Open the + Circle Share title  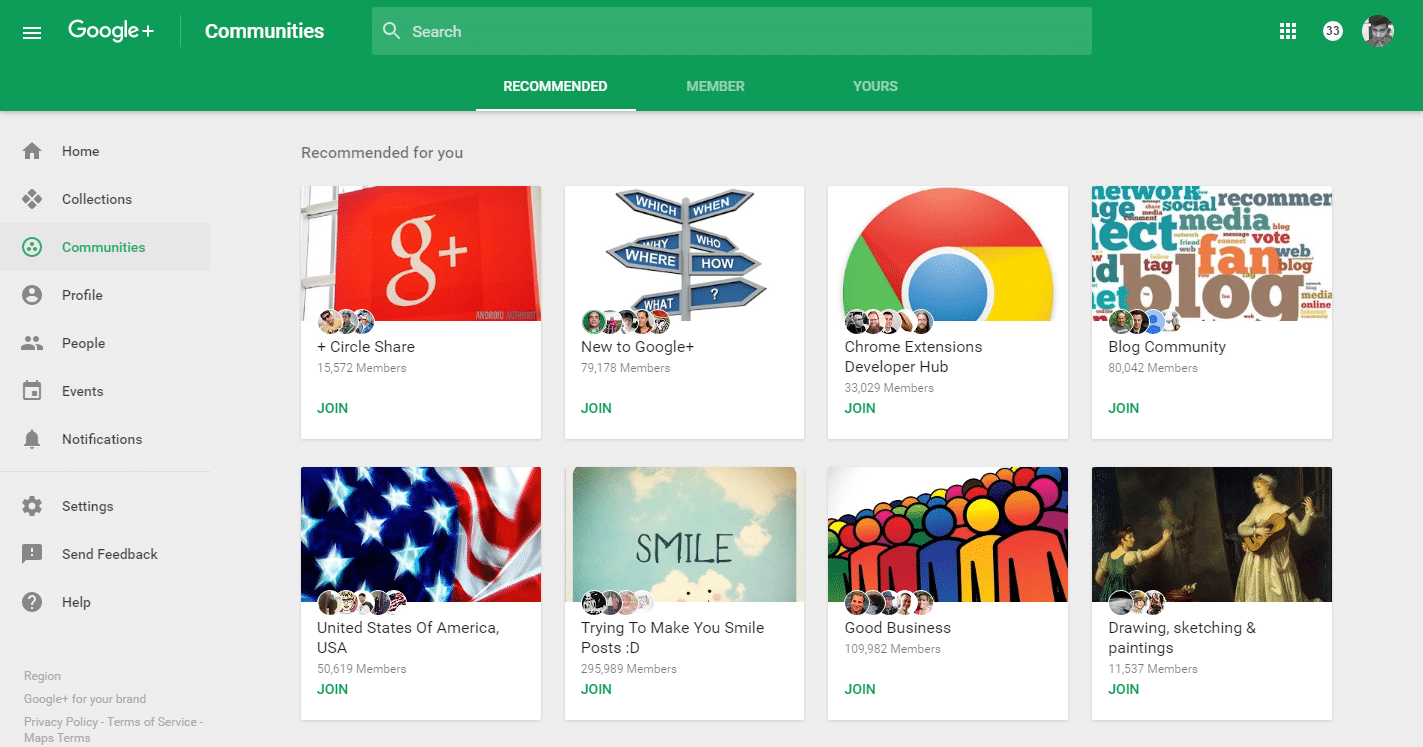coord(366,347)
